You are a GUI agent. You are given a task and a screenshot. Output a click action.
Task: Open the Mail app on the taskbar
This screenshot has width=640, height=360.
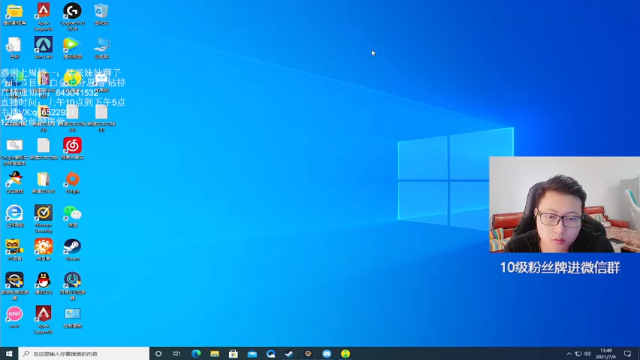point(252,353)
